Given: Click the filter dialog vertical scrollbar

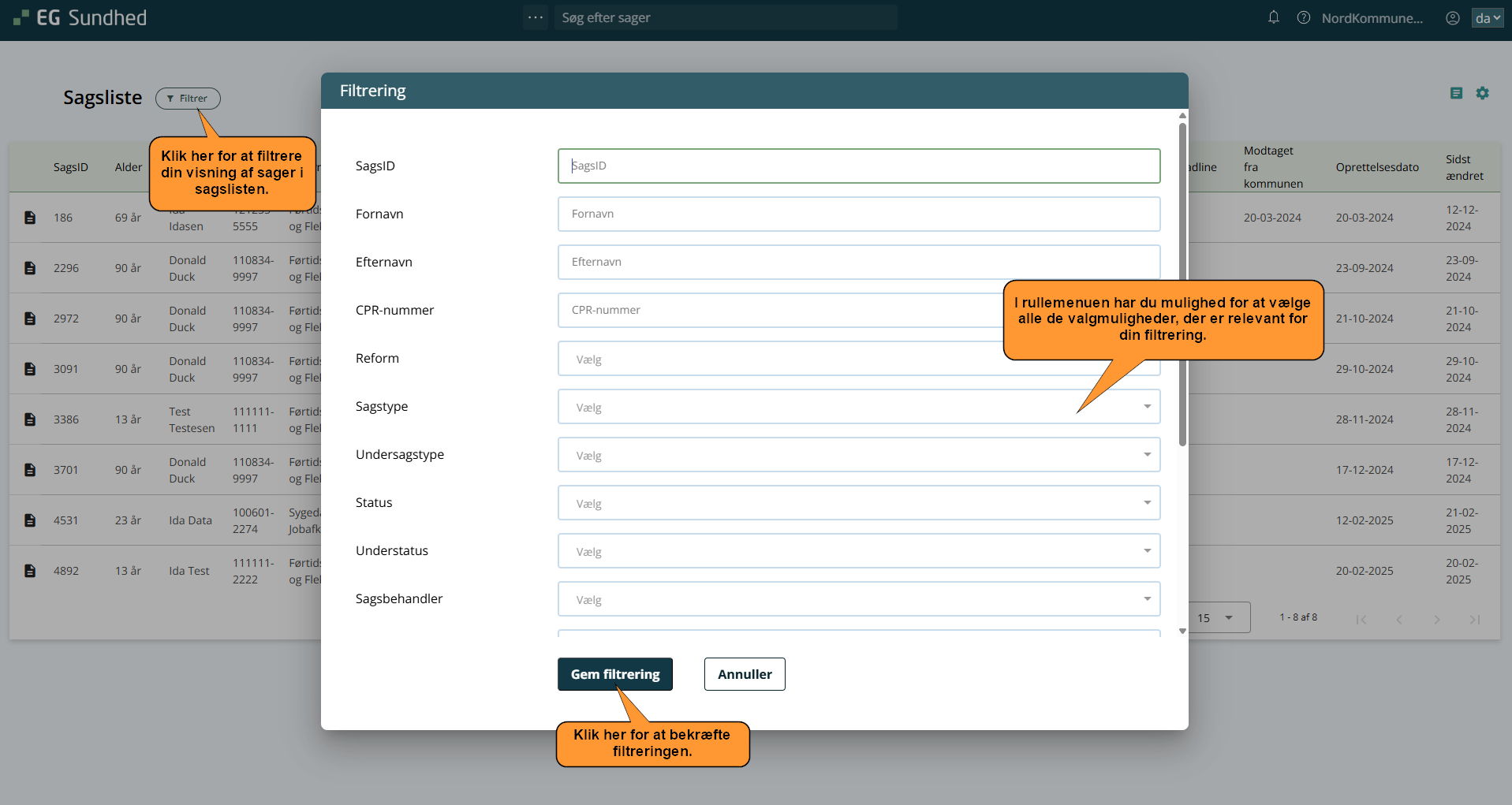Looking at the screenshot, I should pos(1182,284).
